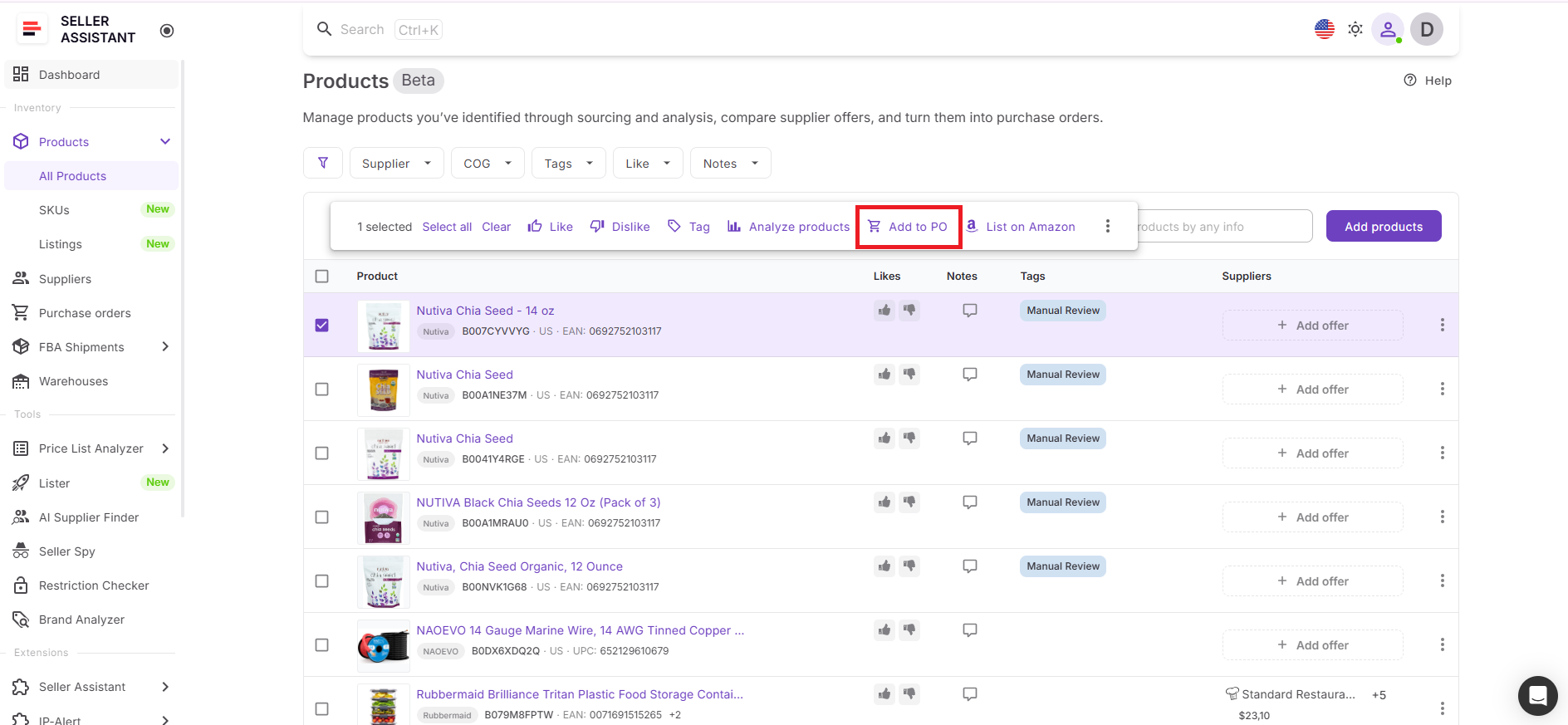Toggle the sidebar collapse radio icon
The height and width of the screenshot is (725, 1568).
[x=167, y=31]
